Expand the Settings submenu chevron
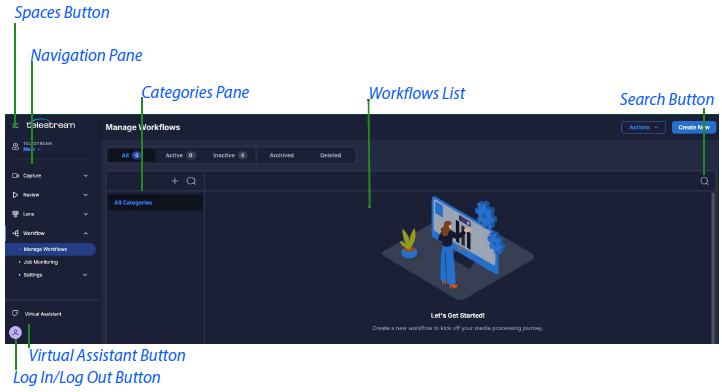 tap(85, 275)
